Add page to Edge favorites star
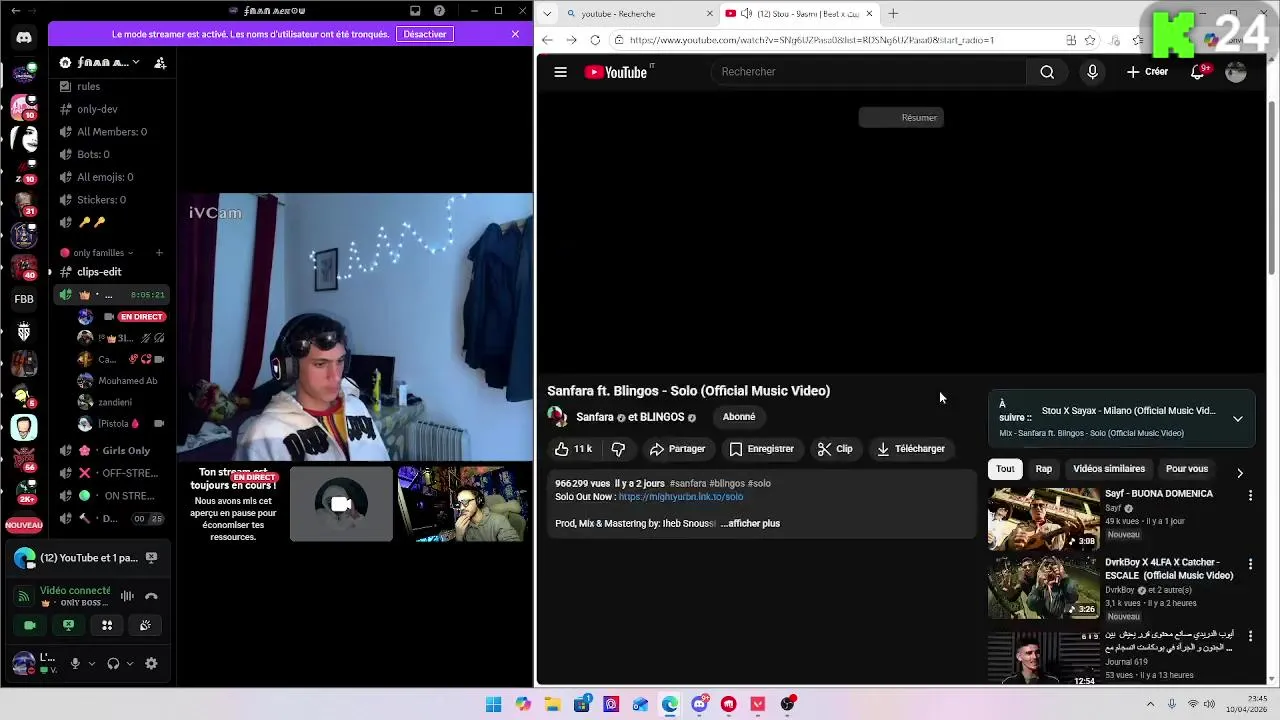Viewport: 1280px width, 720px height. click(x=1090, y=40)
